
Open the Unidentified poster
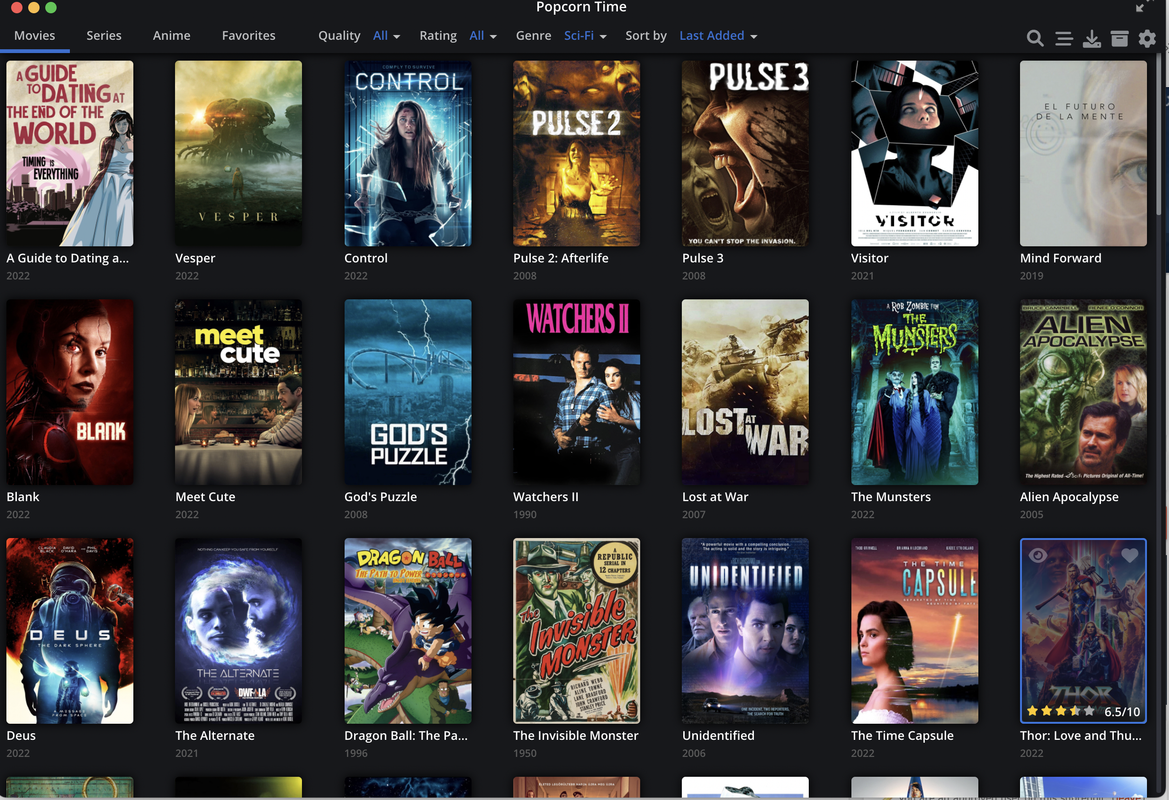746,631
